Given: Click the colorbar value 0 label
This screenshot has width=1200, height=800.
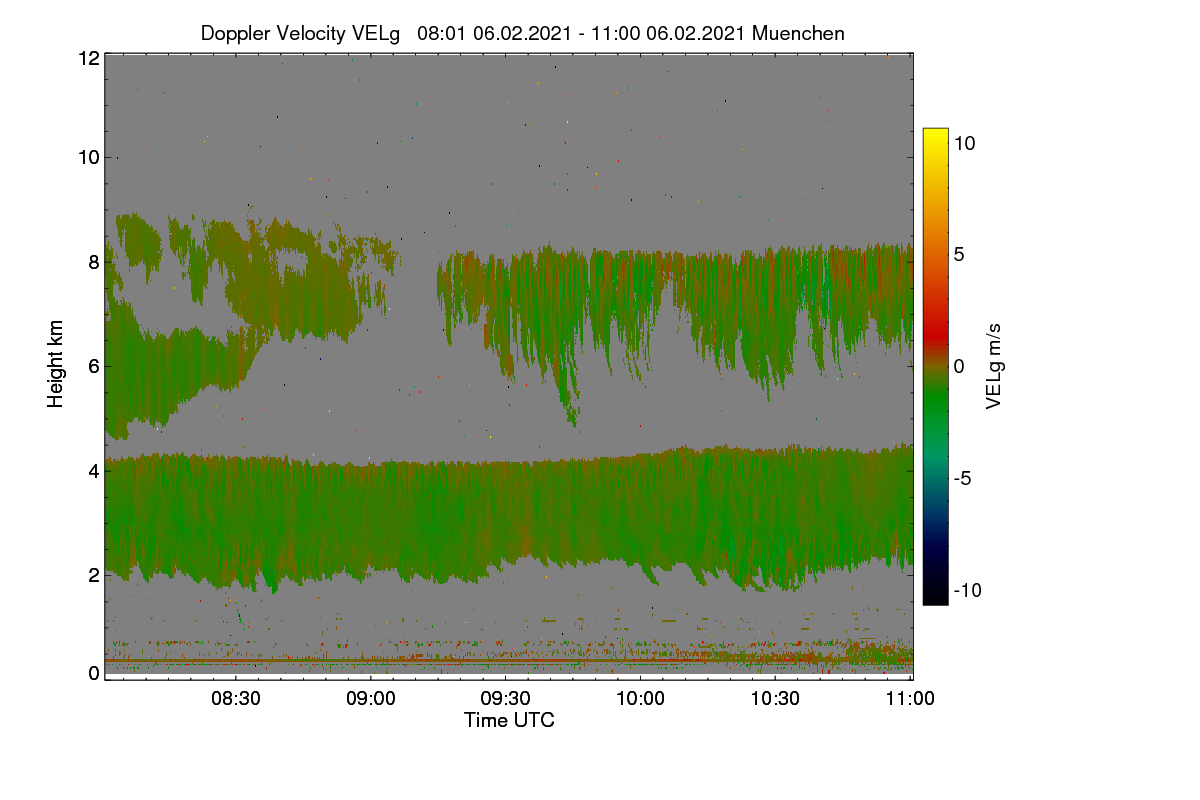Looking at the screenshot, I should tap(958, 366).
